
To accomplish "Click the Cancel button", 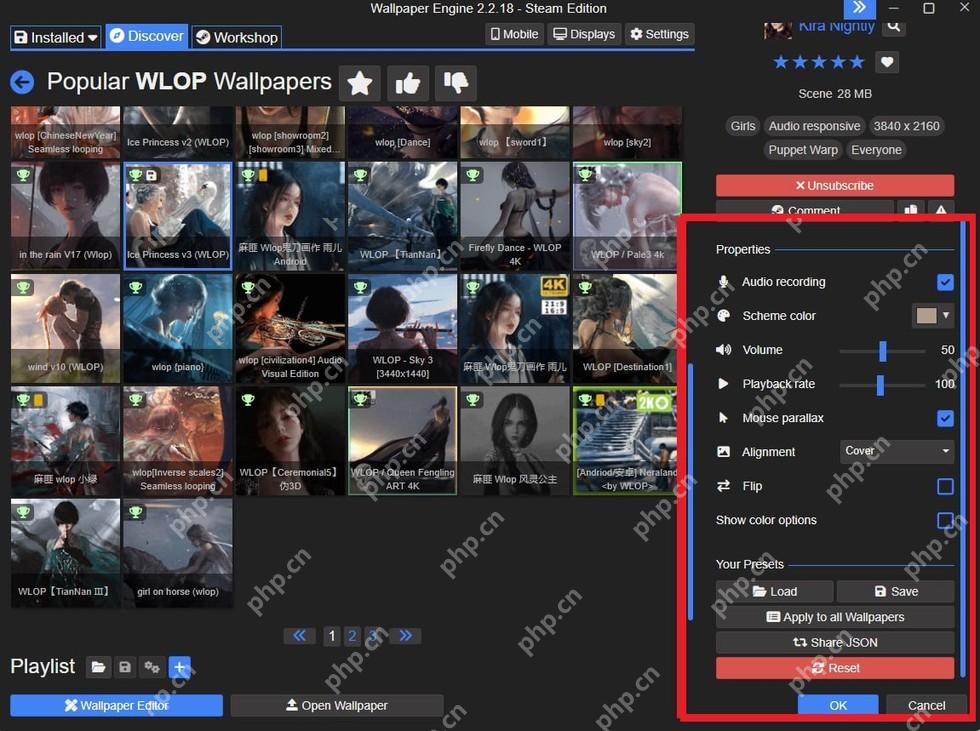I will [926, 705].
